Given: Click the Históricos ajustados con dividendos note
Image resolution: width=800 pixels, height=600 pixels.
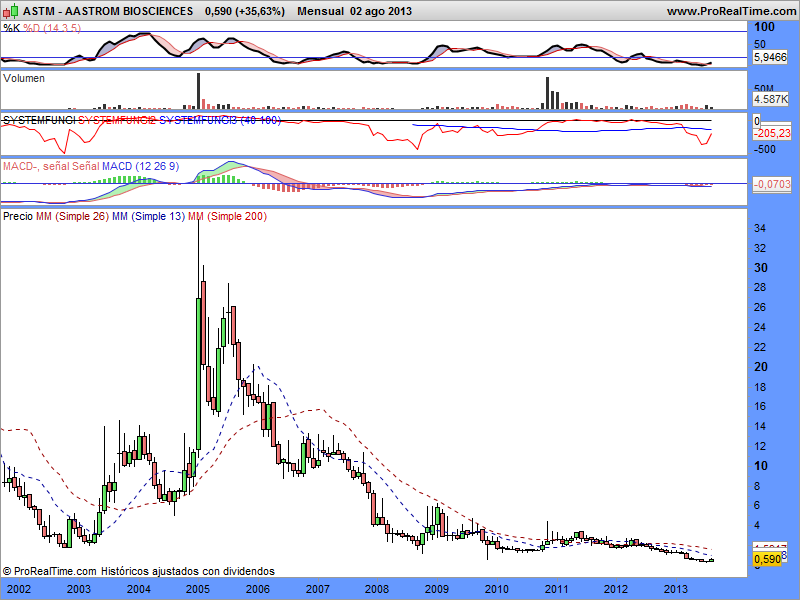Looking at the screenshot, I should tap(188, 571).
